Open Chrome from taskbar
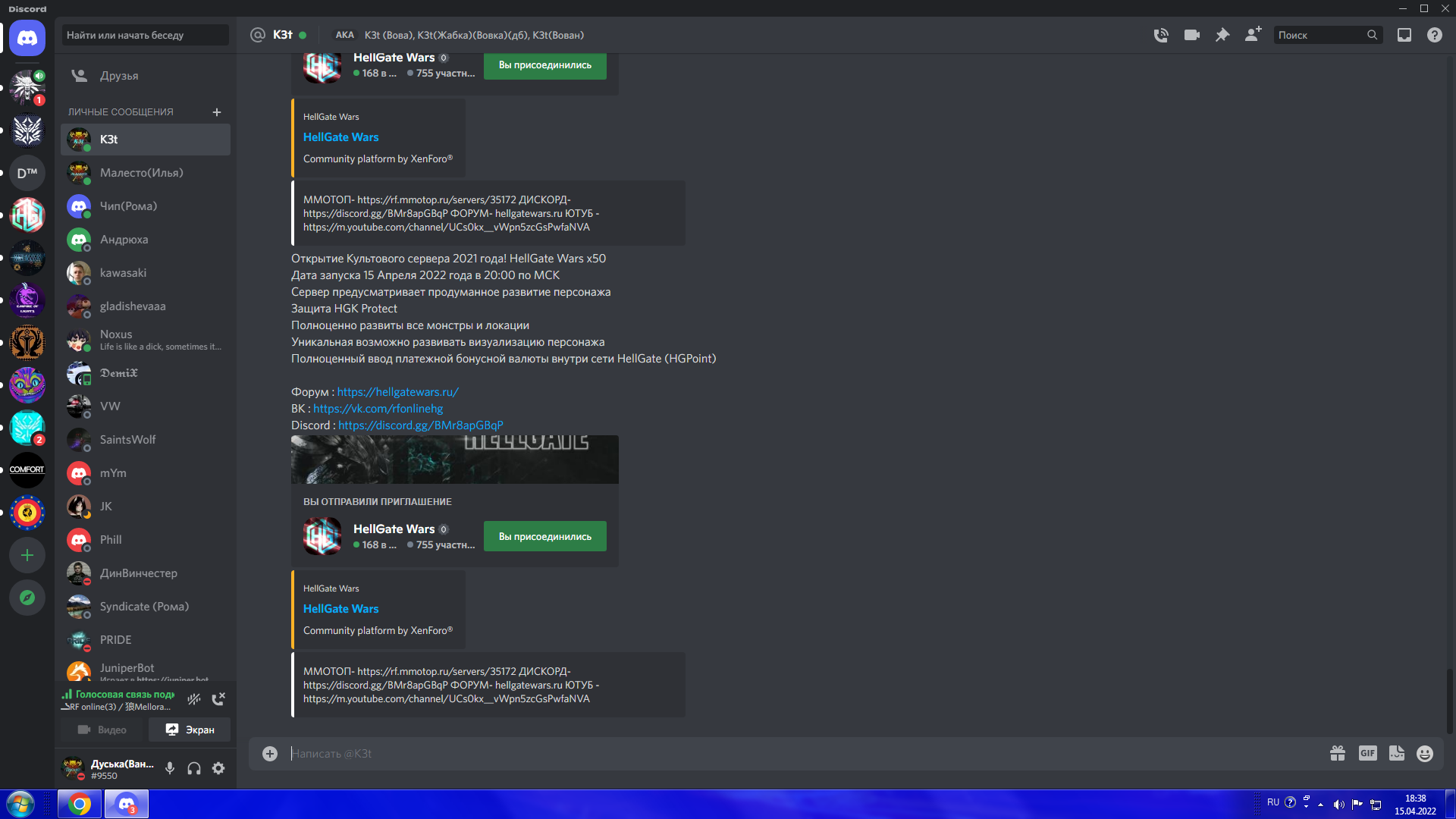The image size is (1456, 819). [x=80, y=804]
